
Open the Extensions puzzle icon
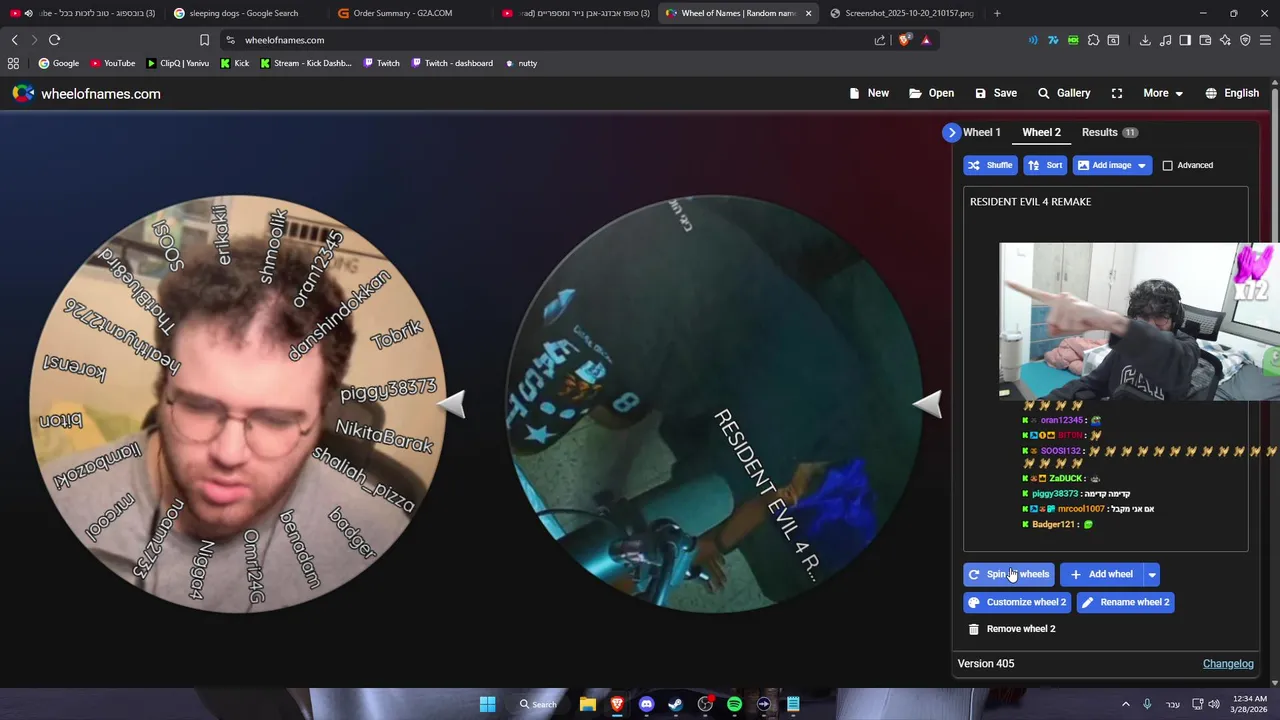[1093, 40]
